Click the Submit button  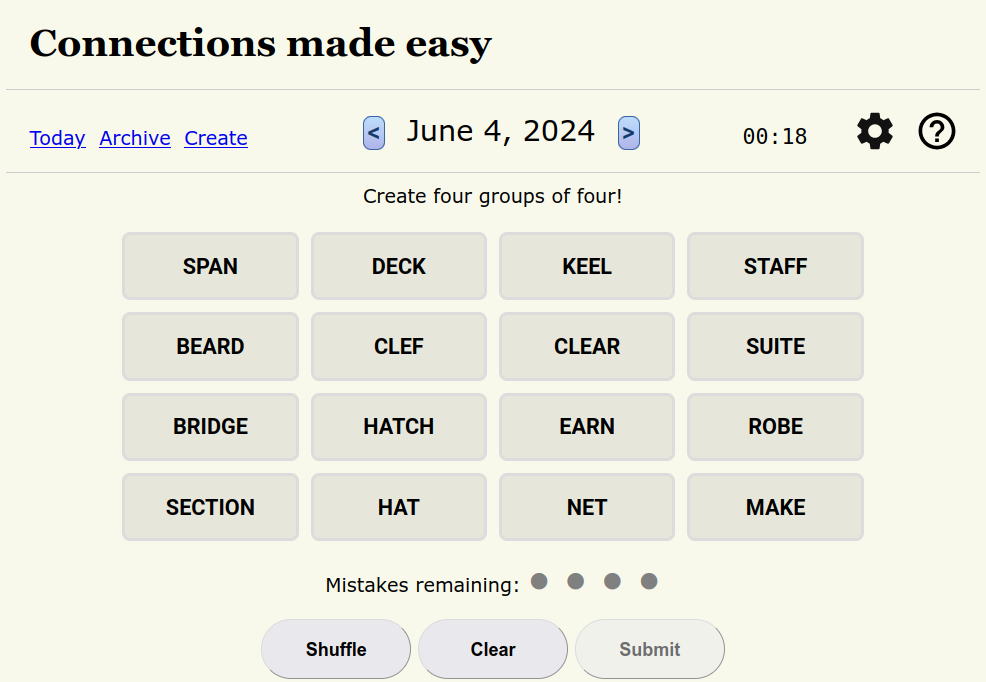(649, 649)
